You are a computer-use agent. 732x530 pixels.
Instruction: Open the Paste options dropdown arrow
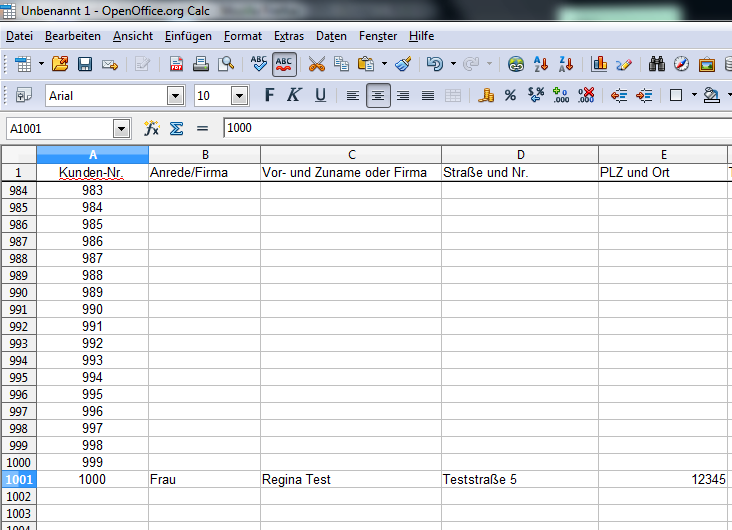(384, 64)
